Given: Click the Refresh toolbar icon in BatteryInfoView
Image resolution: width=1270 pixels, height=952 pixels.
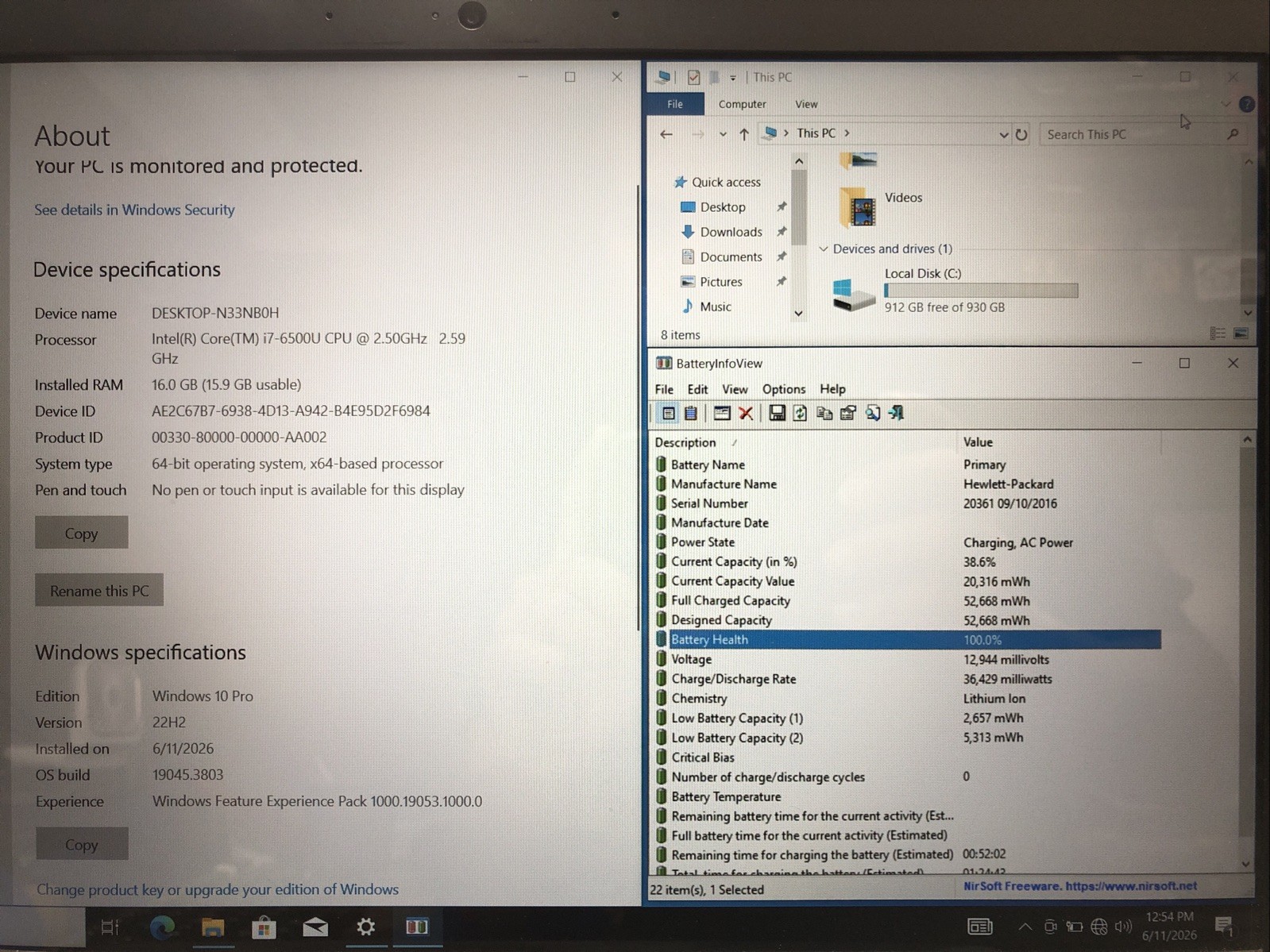Looking at the screenshot, I should coord(800,413).
